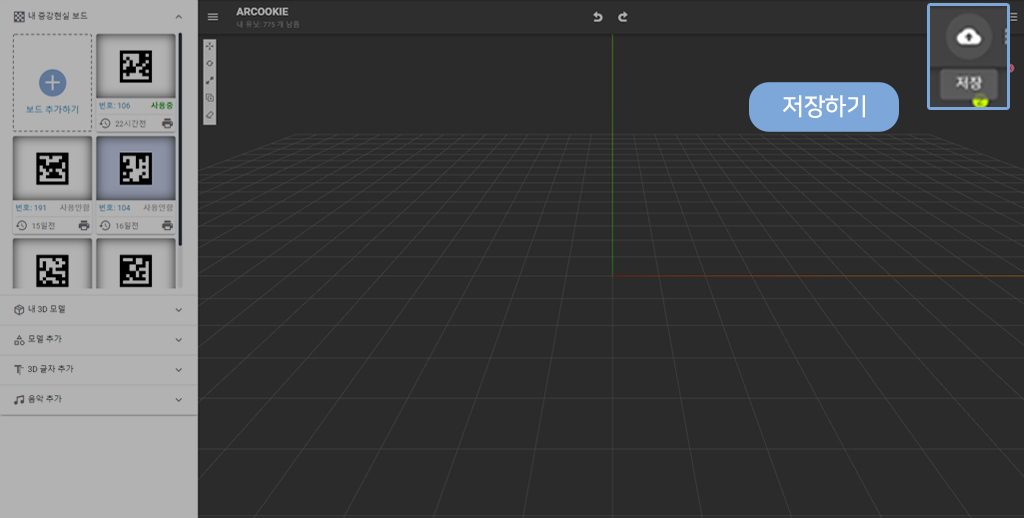This screenshot has height=518, width=1024.
Task: Select the move tool in the vertical toolbar
Action: [210, 46]
